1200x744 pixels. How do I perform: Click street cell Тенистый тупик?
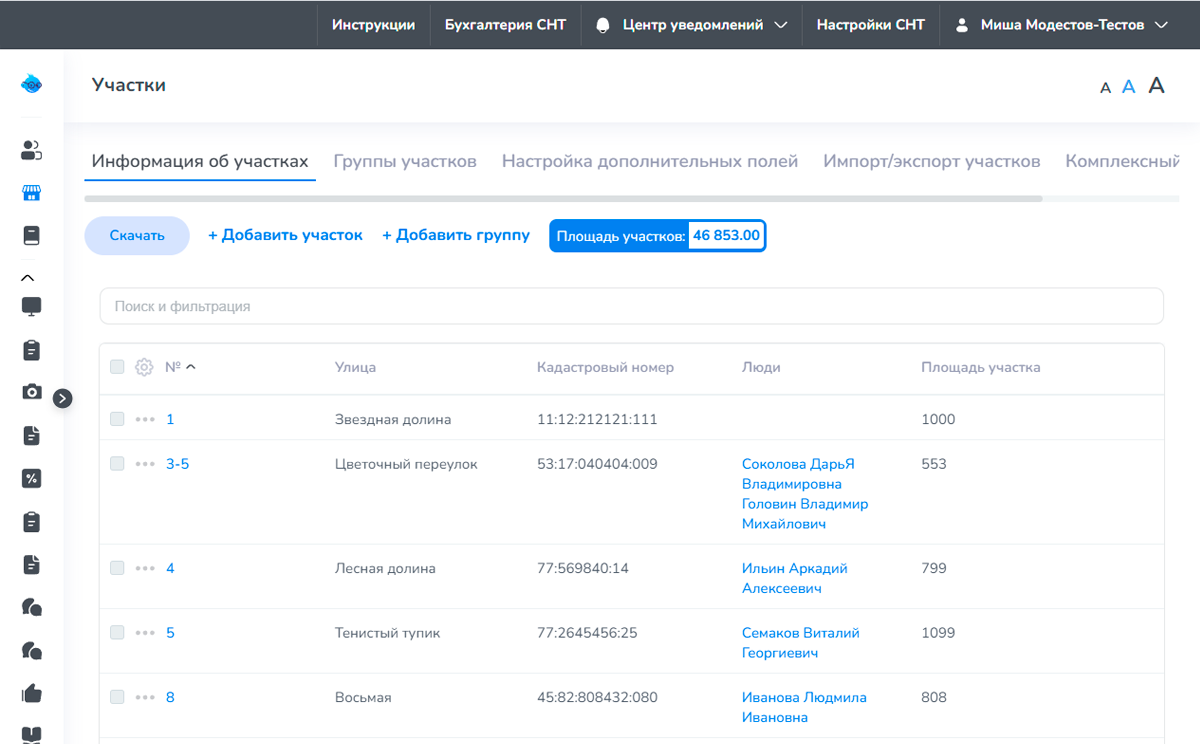click(387, 632)
